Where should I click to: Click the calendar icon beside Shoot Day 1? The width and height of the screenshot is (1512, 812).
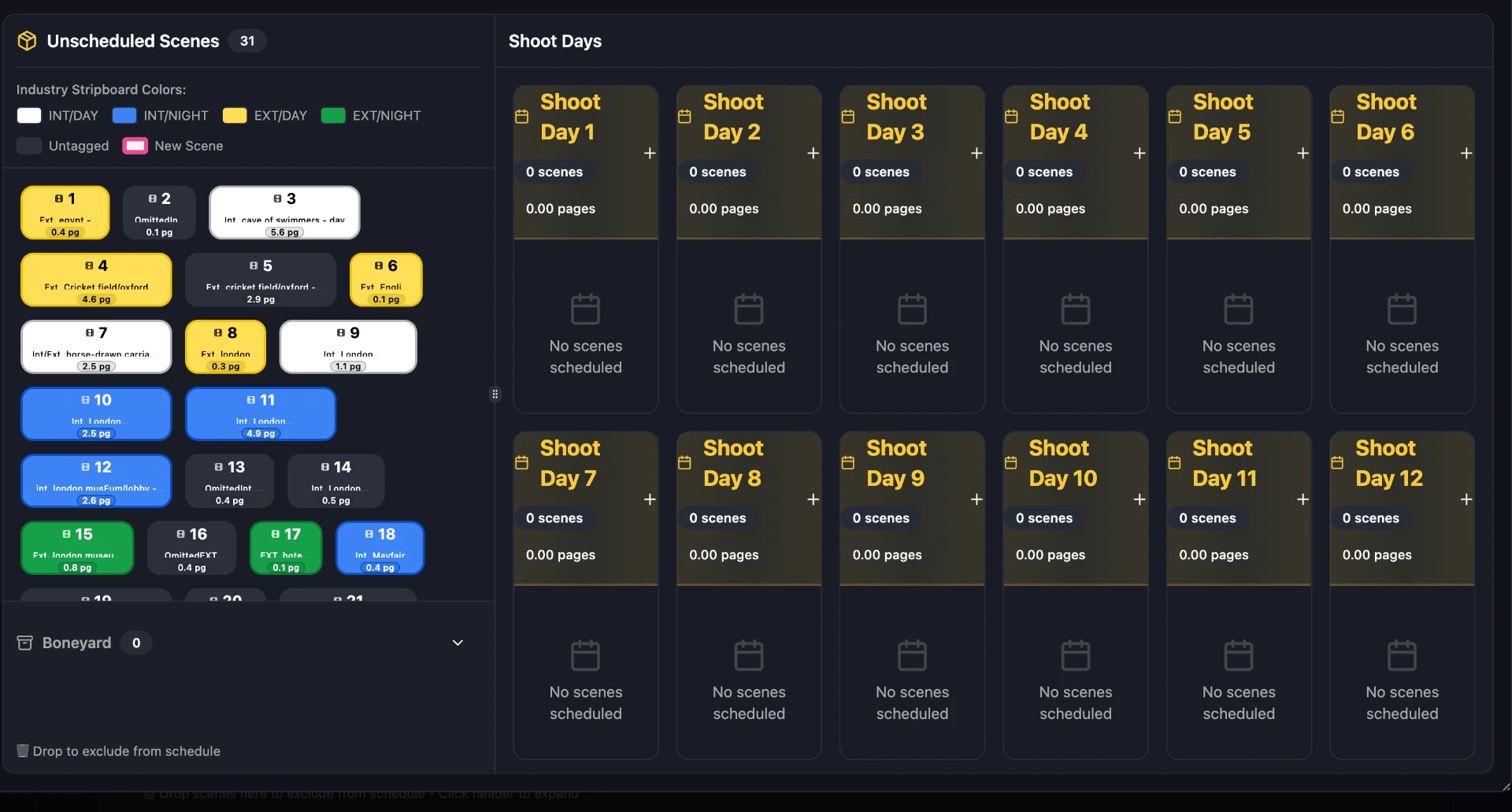pos(521,117)
